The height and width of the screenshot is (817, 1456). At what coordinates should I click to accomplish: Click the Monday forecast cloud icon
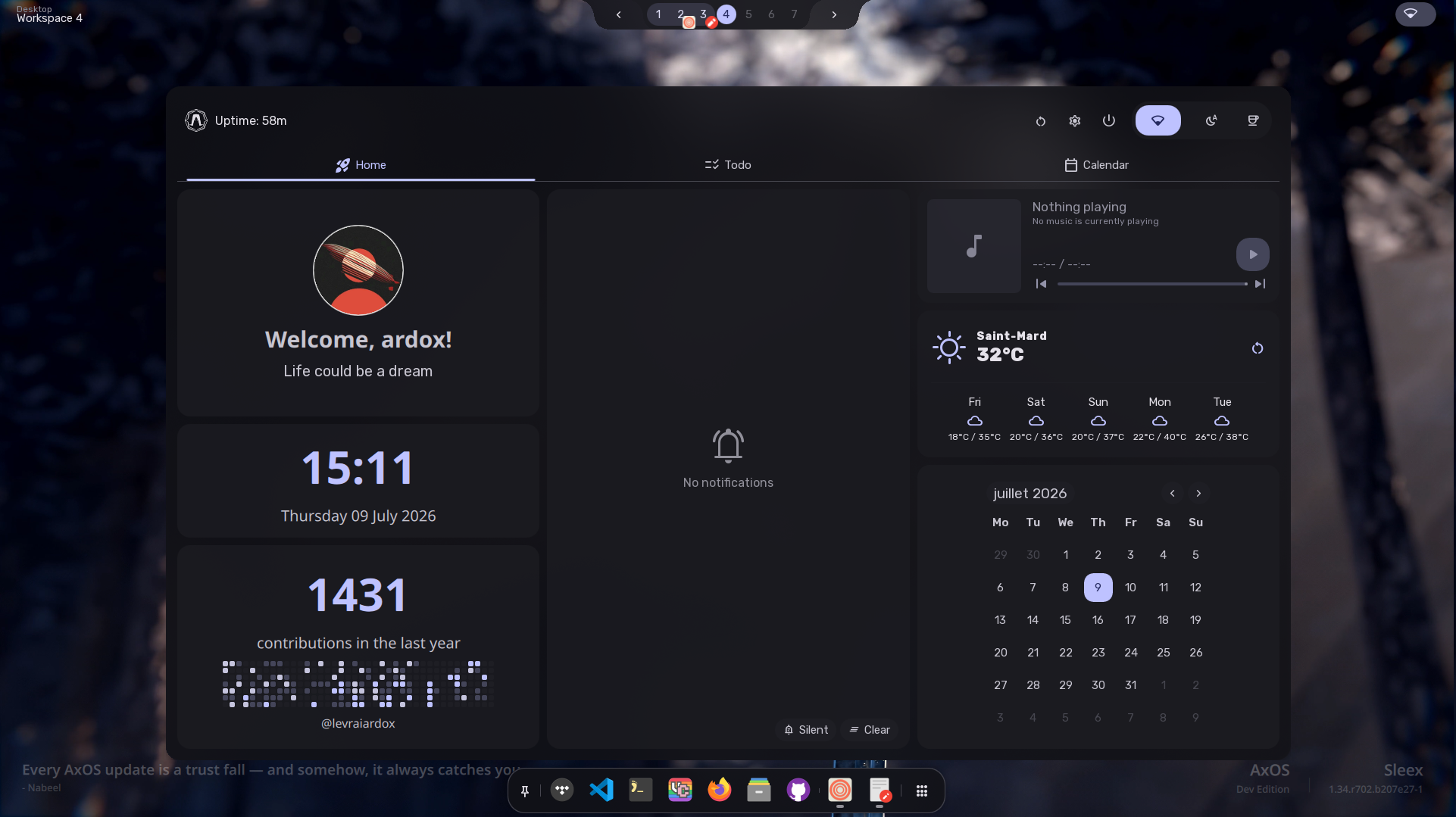click(x=1160, y=421)
